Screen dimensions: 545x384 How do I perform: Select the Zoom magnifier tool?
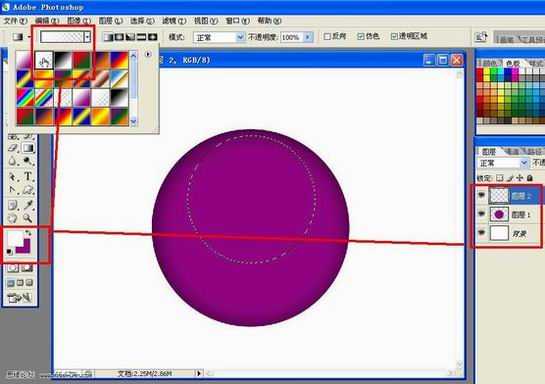pos(28,219)
